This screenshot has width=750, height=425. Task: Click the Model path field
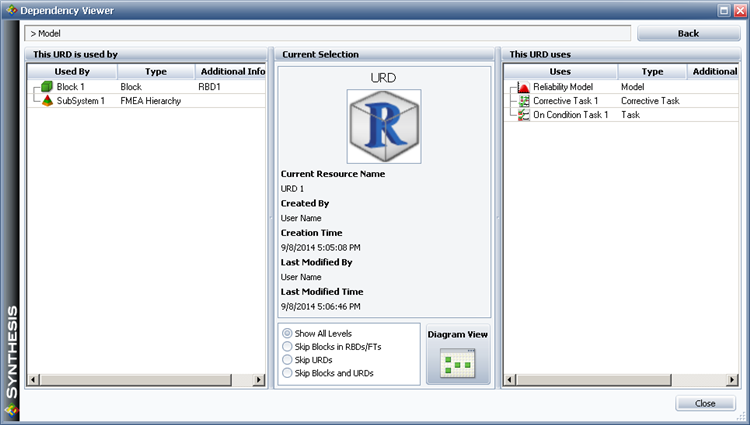(x=328, y=33)
